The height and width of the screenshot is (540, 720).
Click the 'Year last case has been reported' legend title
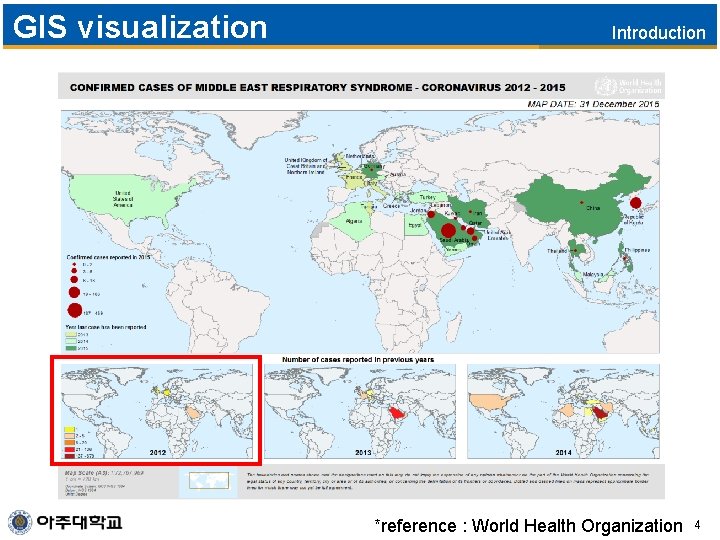tap(106, 327)
